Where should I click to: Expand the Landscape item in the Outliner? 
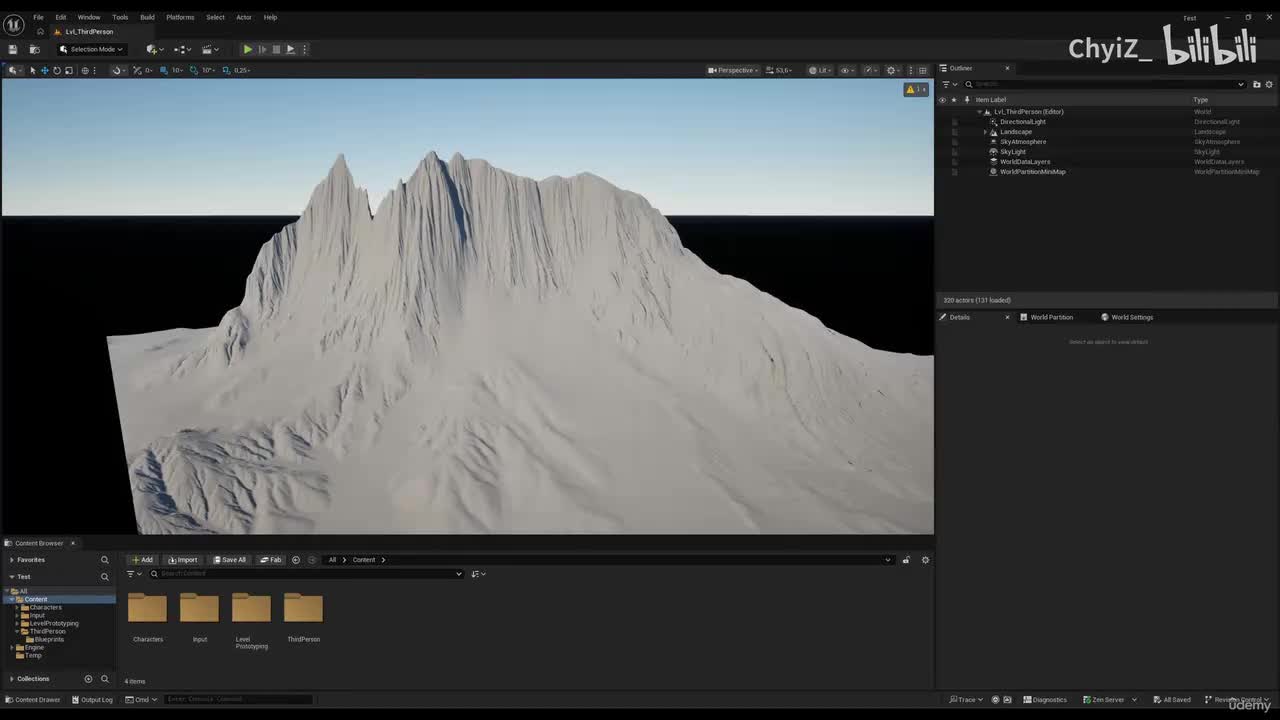pyautogui.click(x=985, y=132)
